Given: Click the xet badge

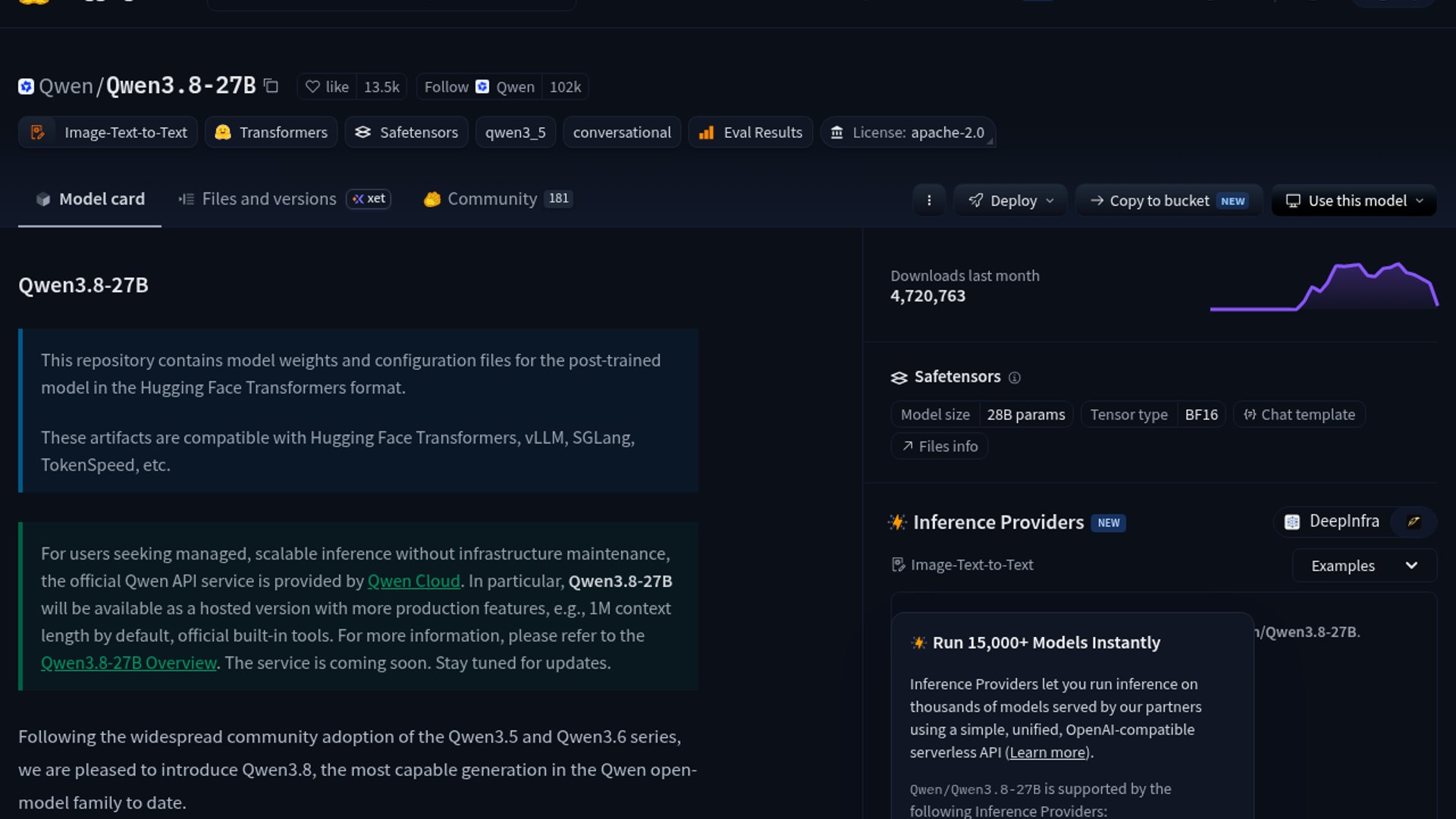Looking at the screenshot, I should [x=369, y=199].
